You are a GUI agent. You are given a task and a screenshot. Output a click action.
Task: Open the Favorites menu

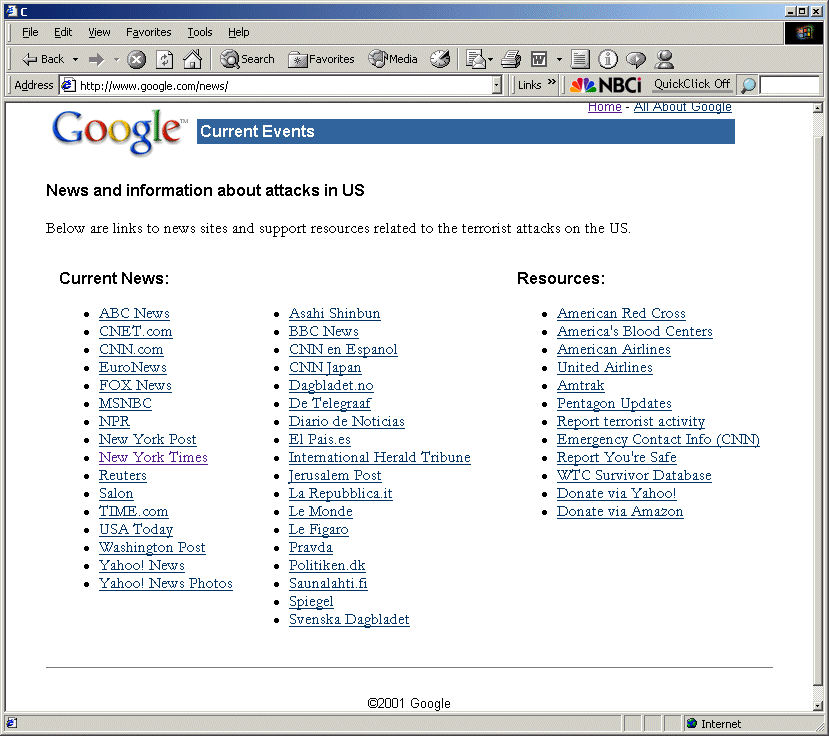148,32
